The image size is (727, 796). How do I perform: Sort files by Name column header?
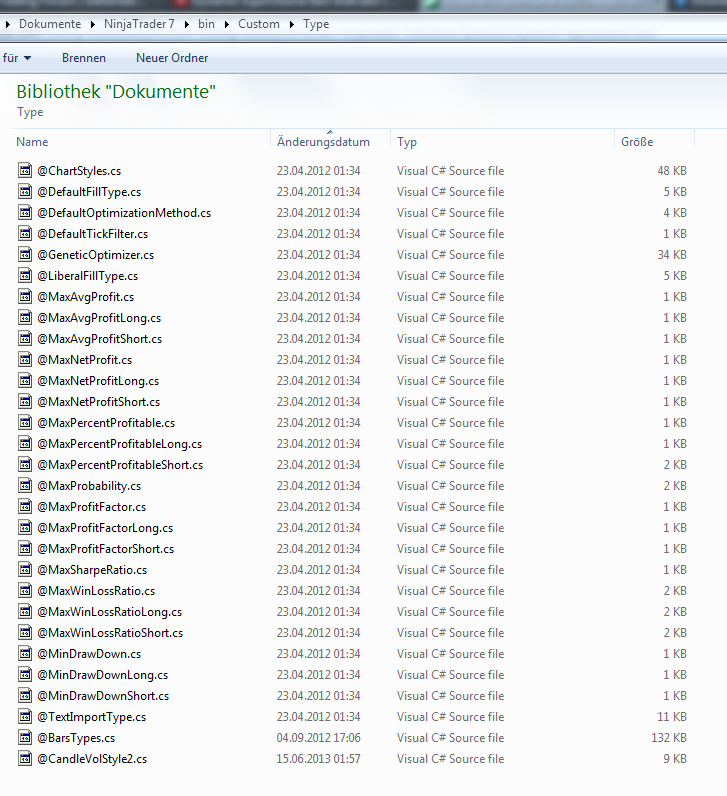[x=32, y=142]
